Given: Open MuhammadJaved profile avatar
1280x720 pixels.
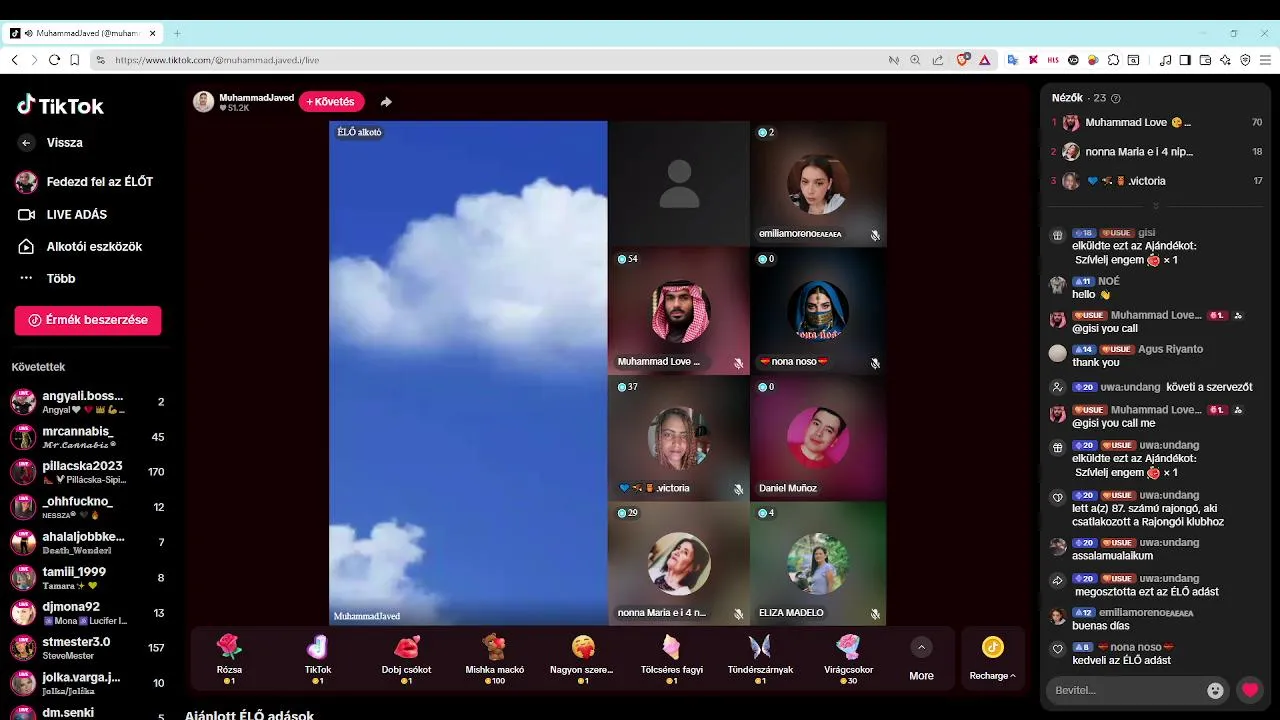Looking at the screenshot, I should click(x=204, y=102).
